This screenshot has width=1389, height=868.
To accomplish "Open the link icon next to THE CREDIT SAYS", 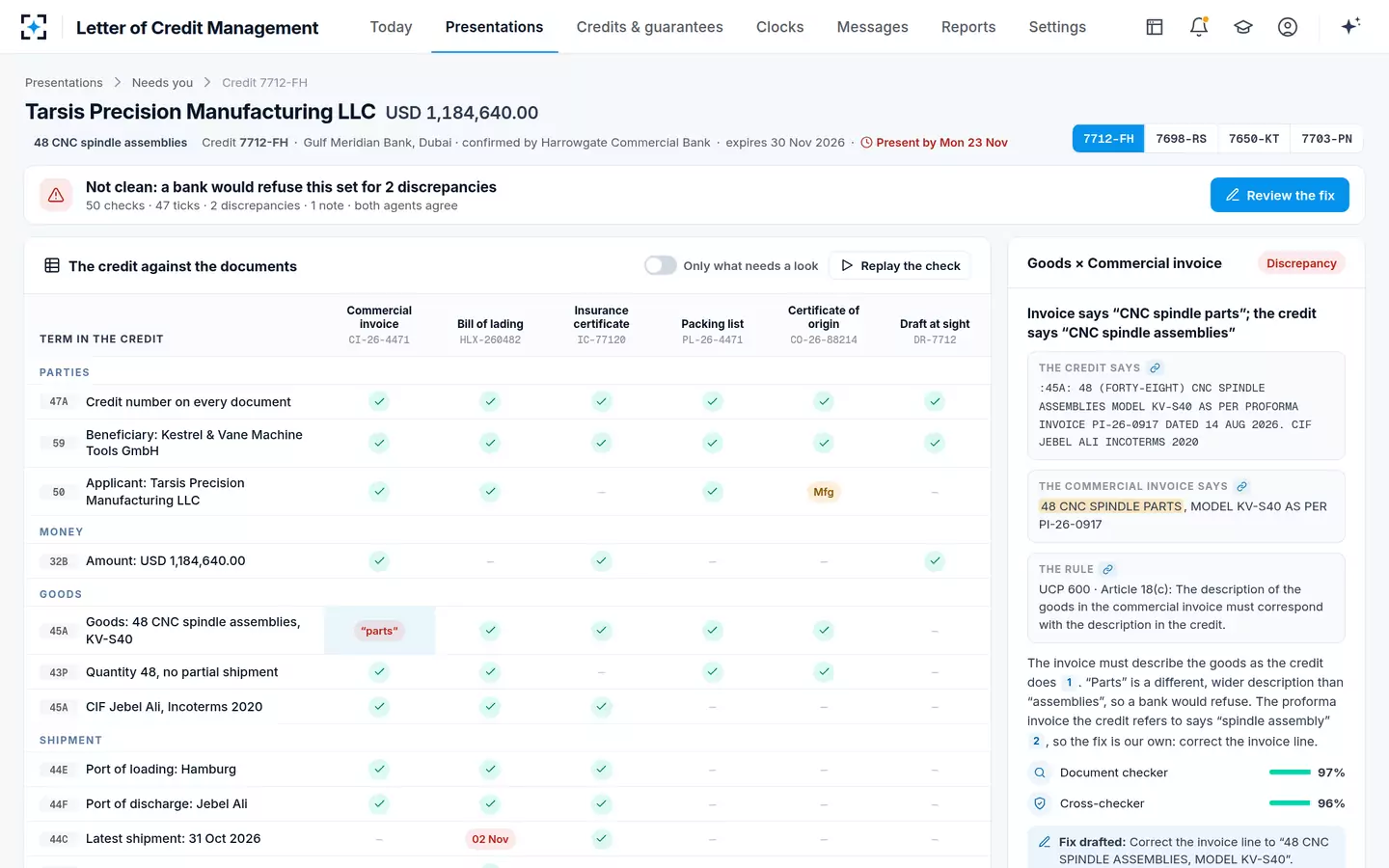I will click(x=1155, y=368).
